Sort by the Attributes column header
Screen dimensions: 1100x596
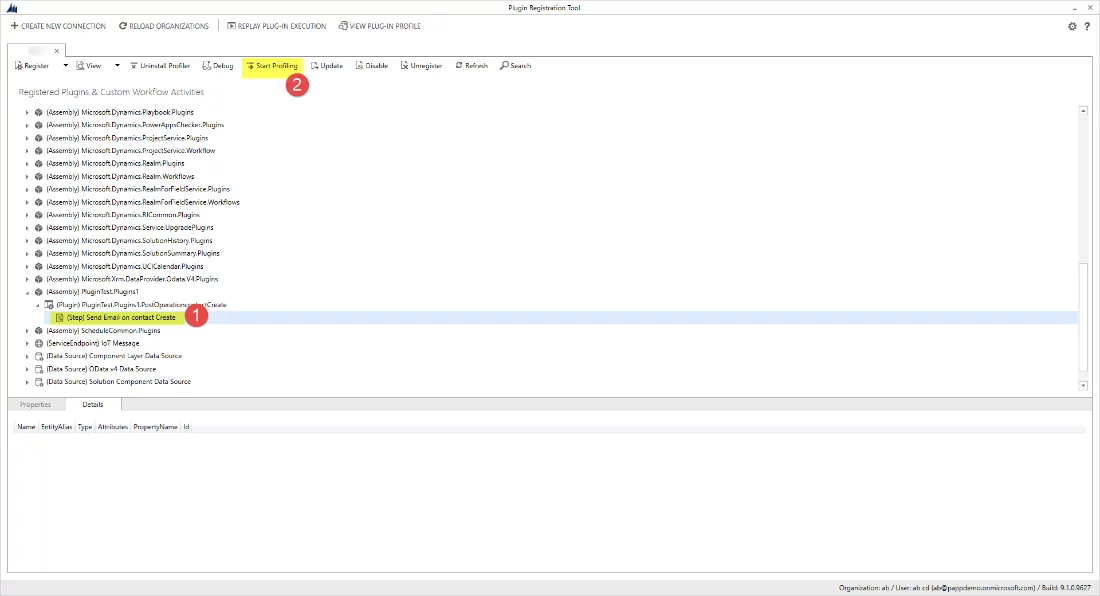[x=113, y=427]
